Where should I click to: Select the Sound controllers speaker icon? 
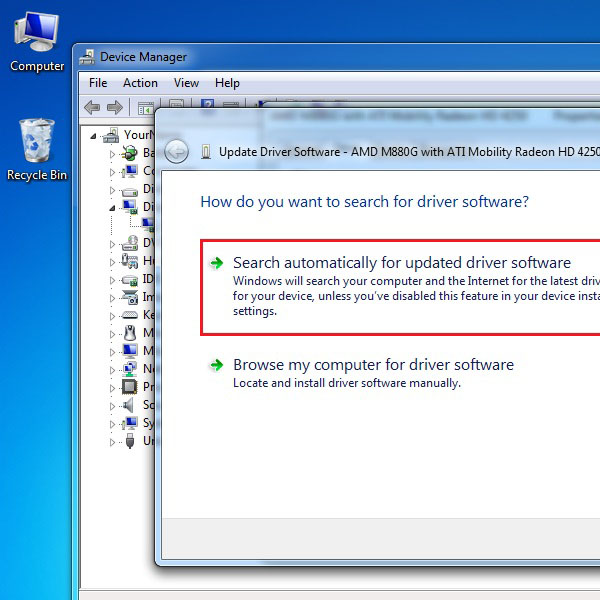tap(129, 405)
